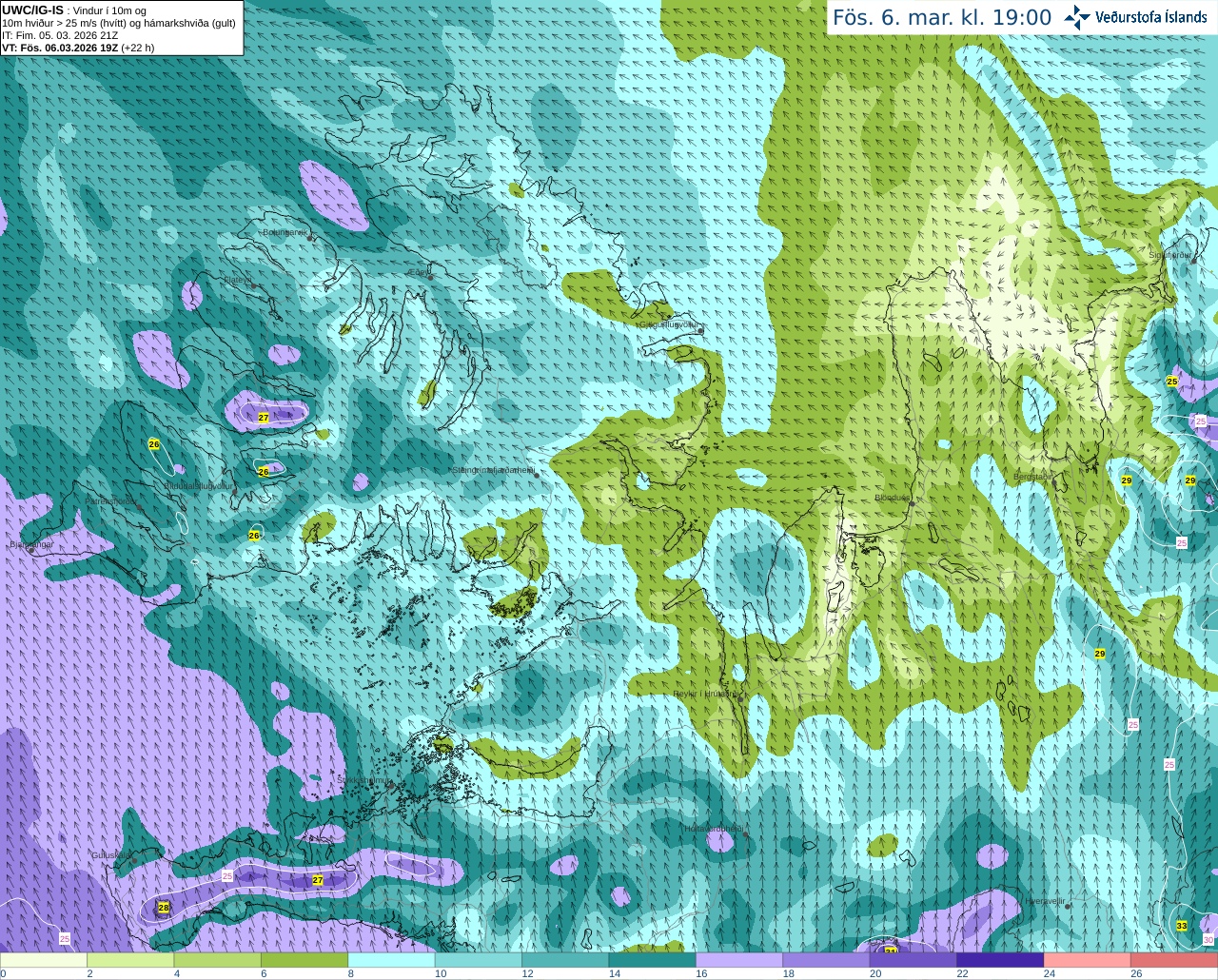This screenshot has width=1218, height=980.
Task: Click the yellow 25 gust marker below Siglufjörður
Action: coord(1172,382)
